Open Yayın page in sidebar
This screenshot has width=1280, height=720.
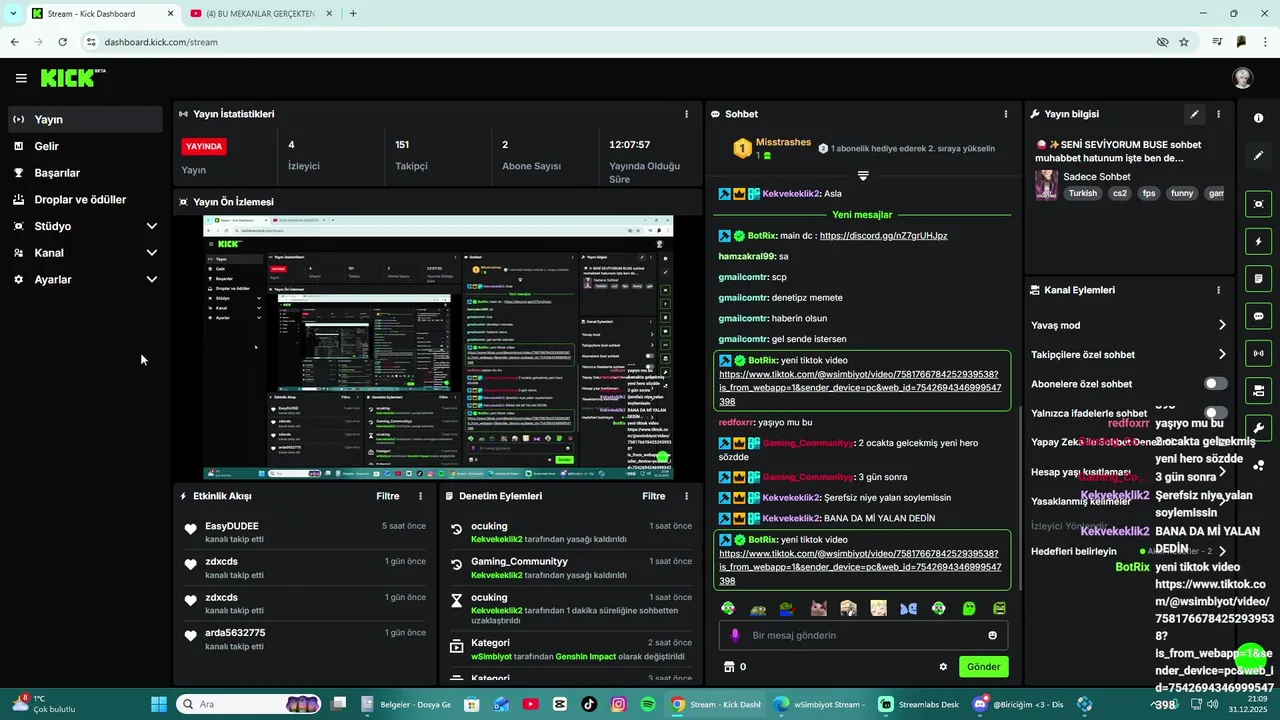point(85,119)
